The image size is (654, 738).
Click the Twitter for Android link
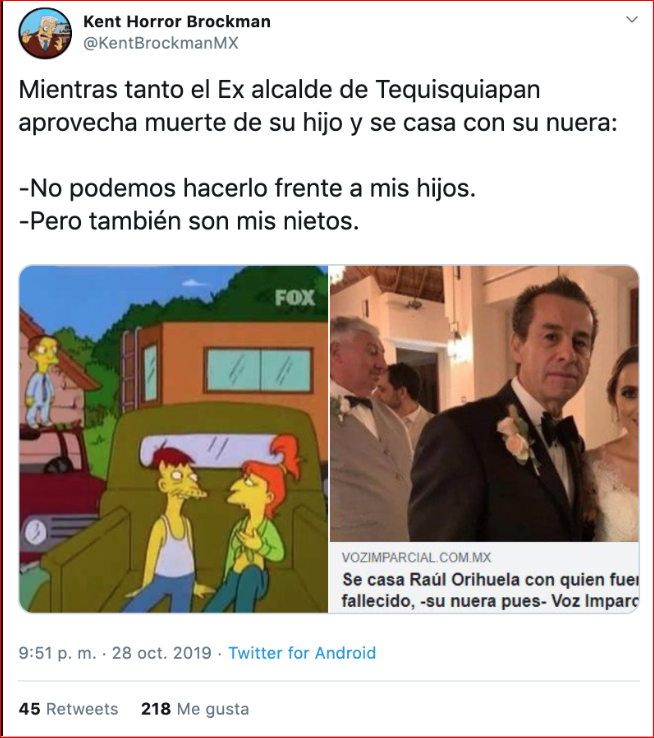click(x=302, y=653)
